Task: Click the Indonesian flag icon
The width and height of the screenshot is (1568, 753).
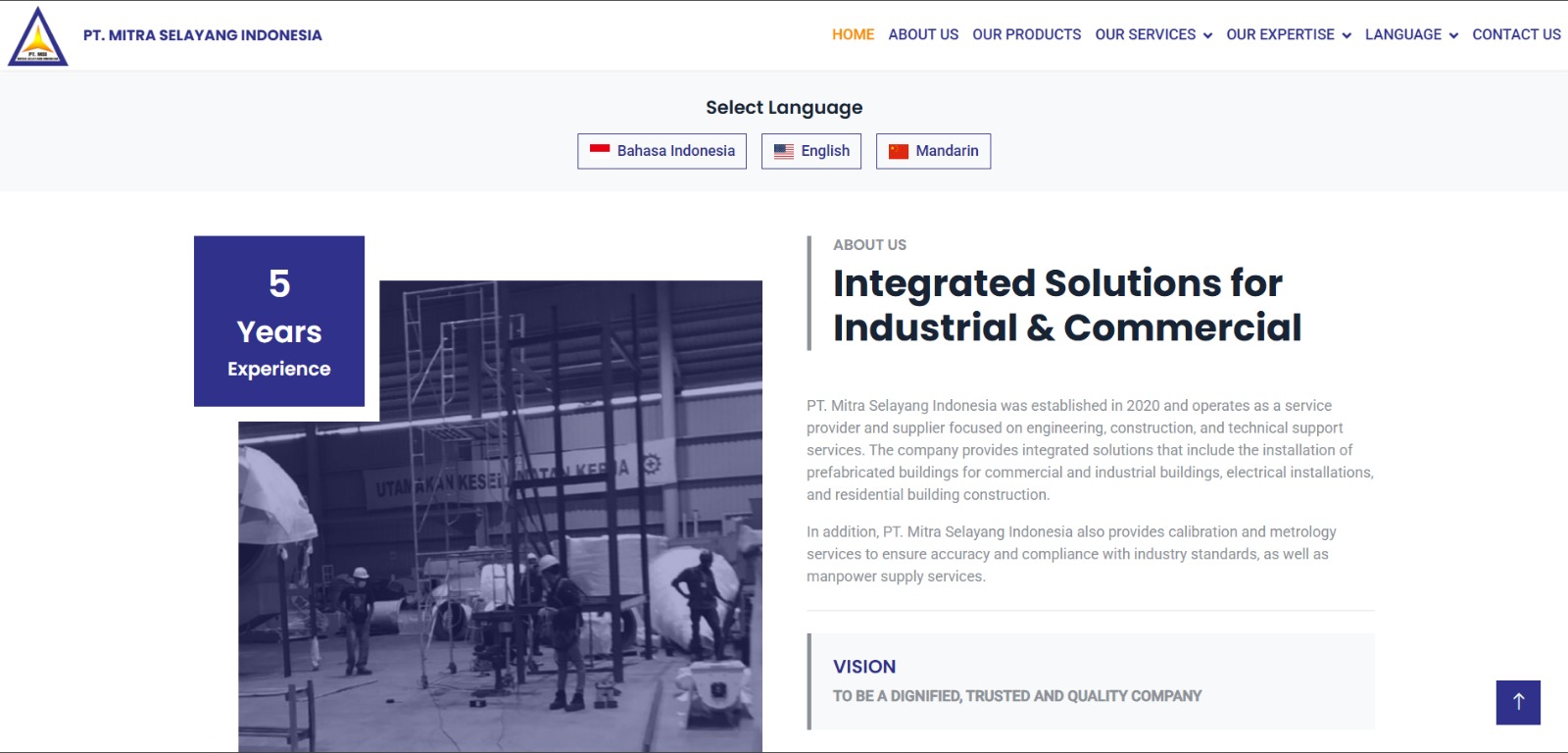Action: coord(600,151)
